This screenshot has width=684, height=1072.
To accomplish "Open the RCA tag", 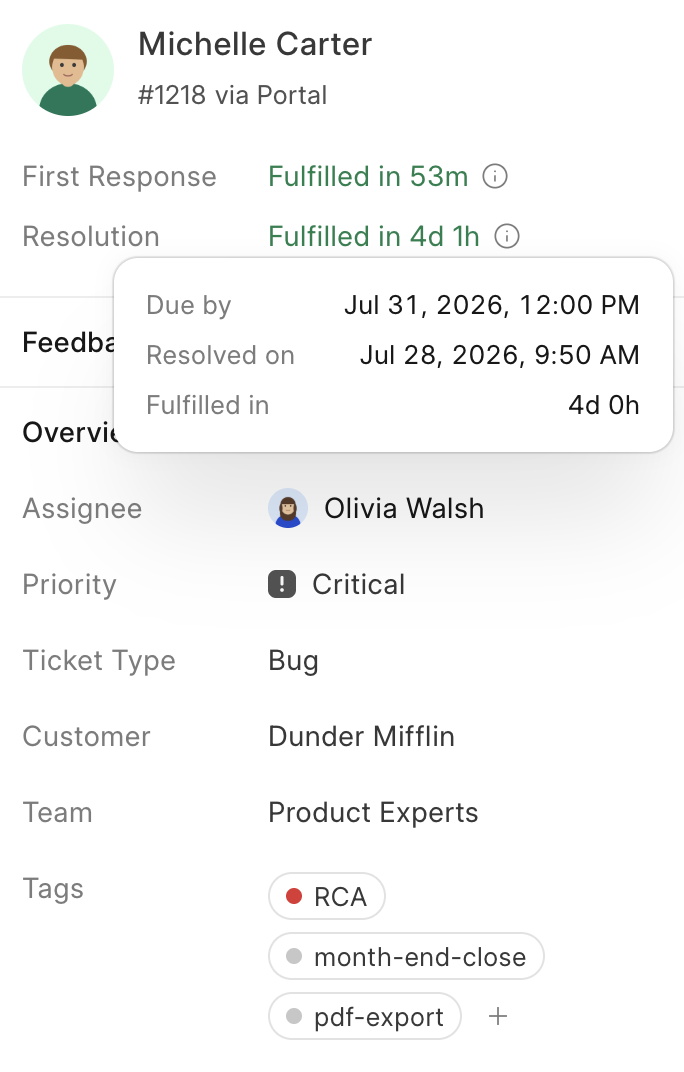I will pos(327,896).
